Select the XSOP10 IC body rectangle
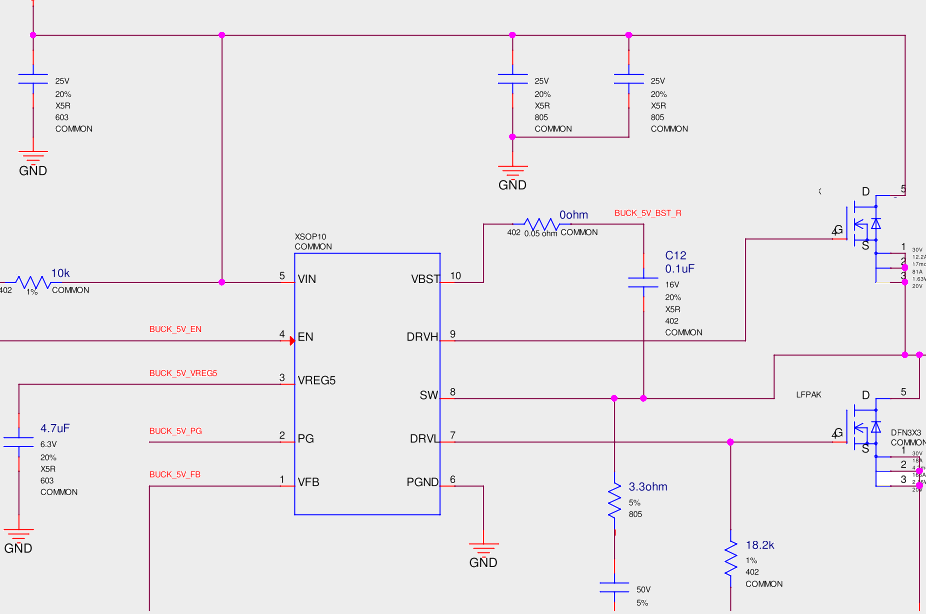Screen dimensions: 926x614 tap(367, 384)
